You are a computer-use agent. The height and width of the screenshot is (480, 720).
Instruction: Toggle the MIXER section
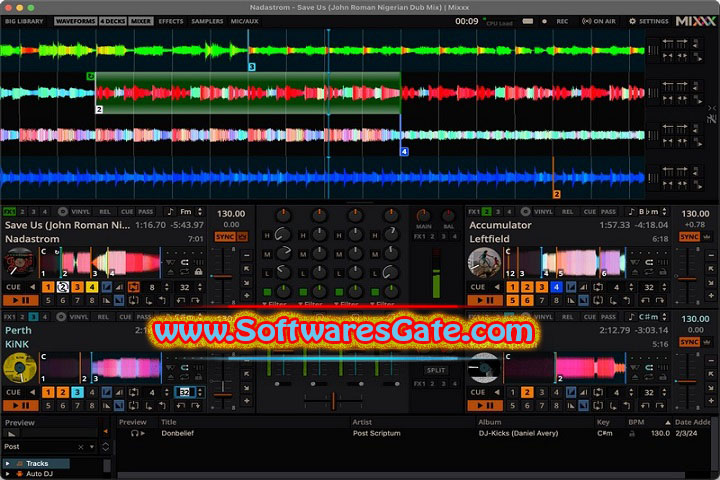[x=141, y=21]
